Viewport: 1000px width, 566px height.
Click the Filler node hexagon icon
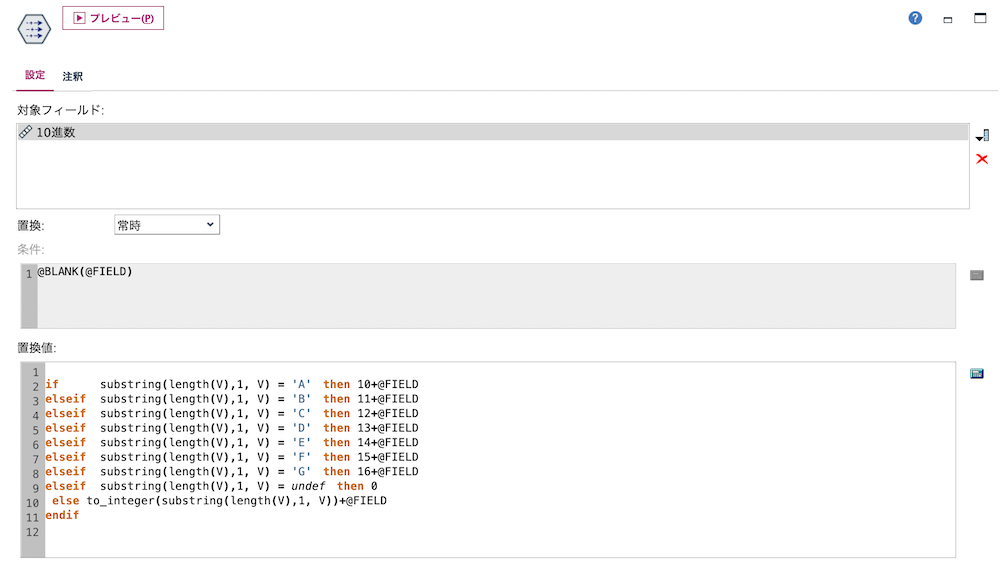coord(34,29)
